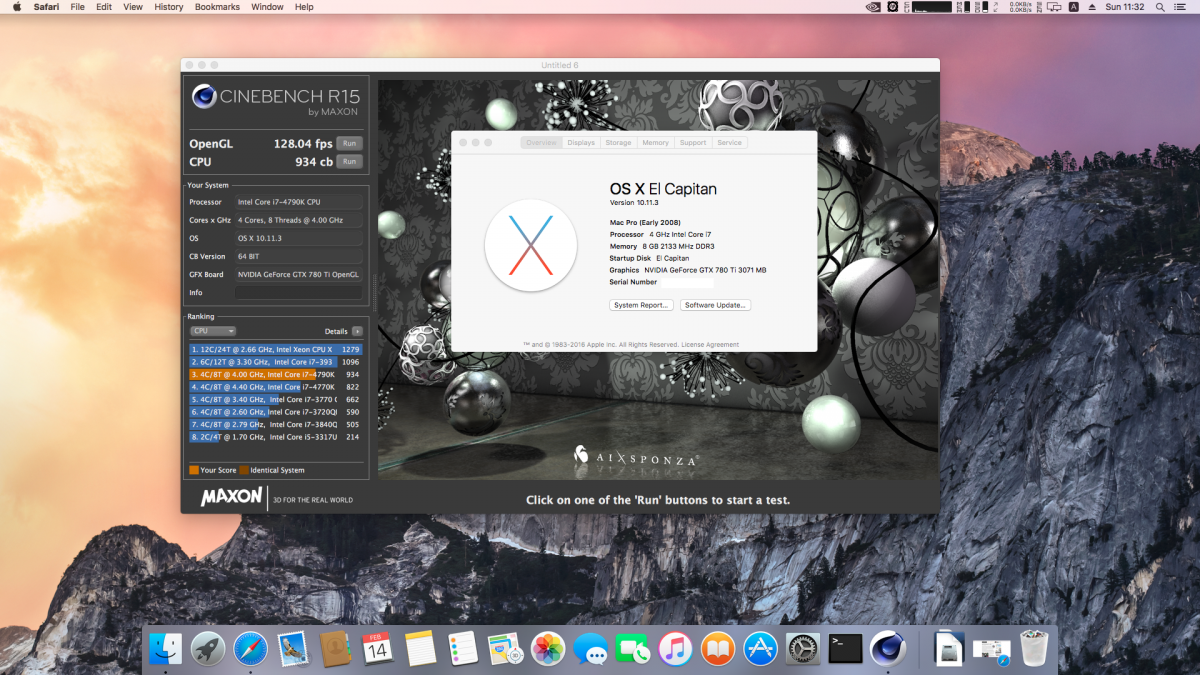Screen dimensions: 1200x675
Task: Switch to Service tab in About This Mac
Action: [730, 143]
